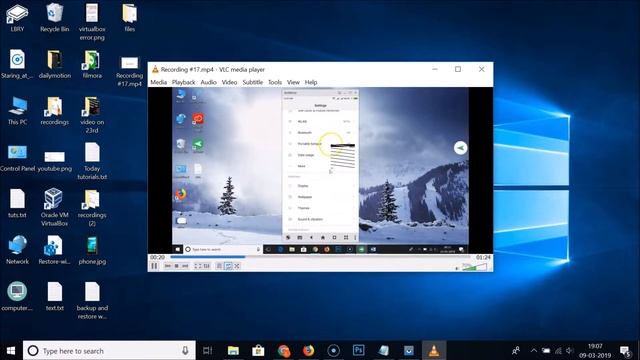640x360 pixels.
Task: Skip to next media in VLC
Action: [185, 266]
